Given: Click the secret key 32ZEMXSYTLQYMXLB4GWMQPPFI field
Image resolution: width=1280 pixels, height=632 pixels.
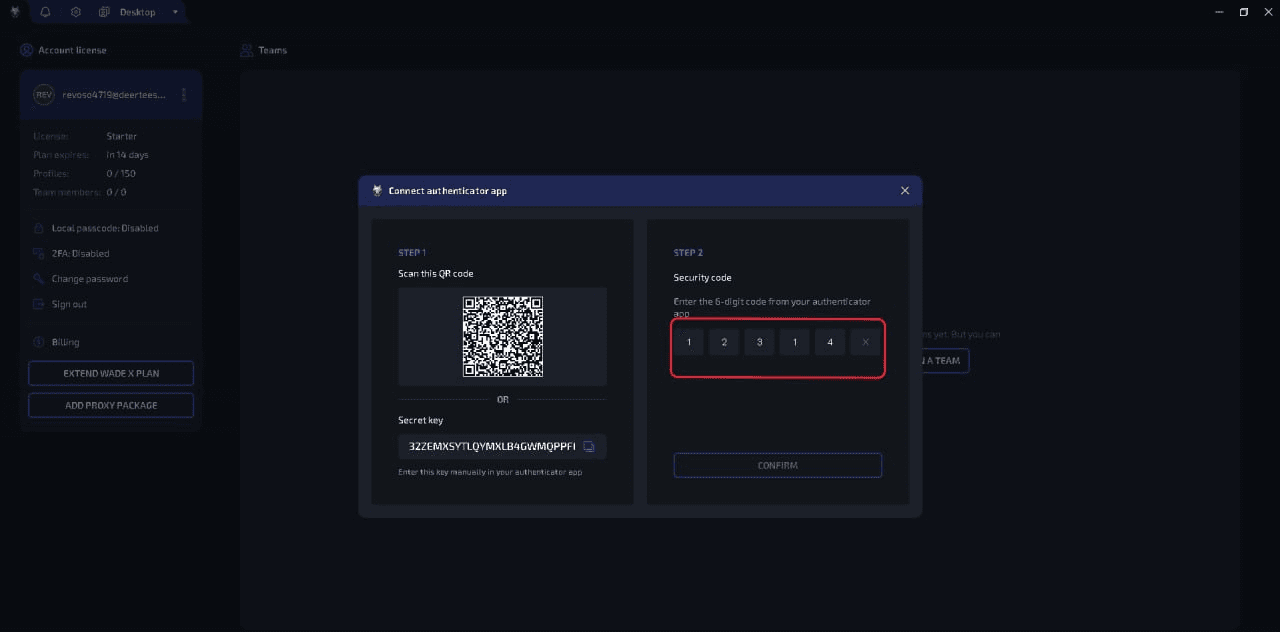Looking at the screenshot, I should tap(502, 446).
